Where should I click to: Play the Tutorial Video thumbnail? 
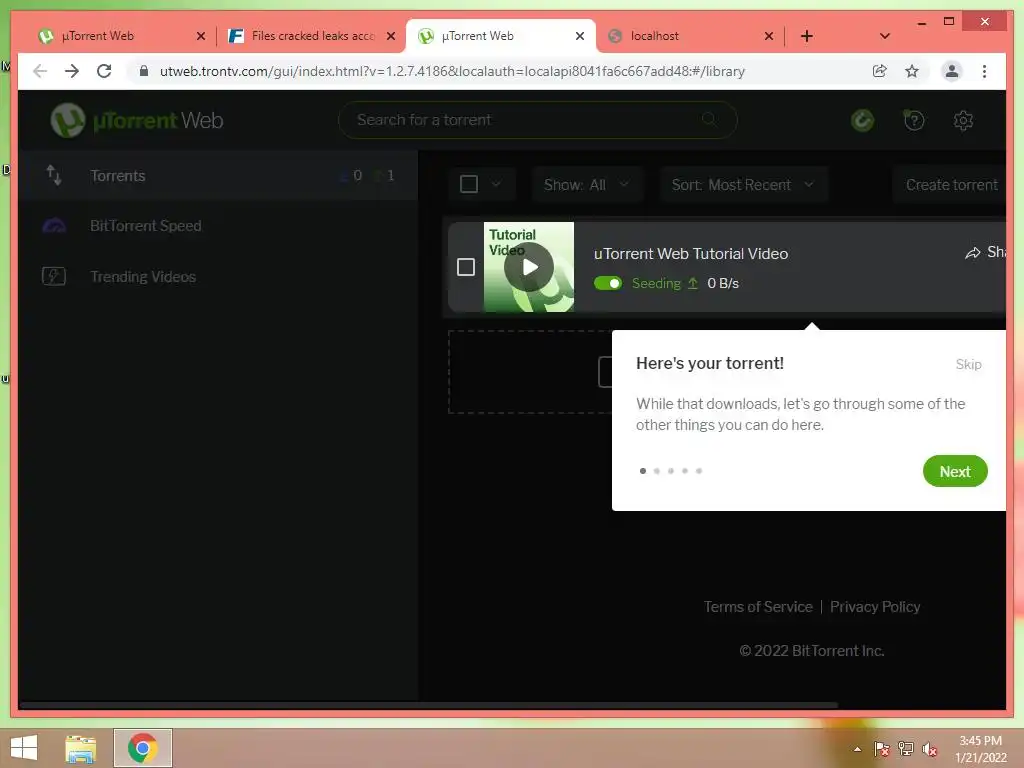(529, 267)
